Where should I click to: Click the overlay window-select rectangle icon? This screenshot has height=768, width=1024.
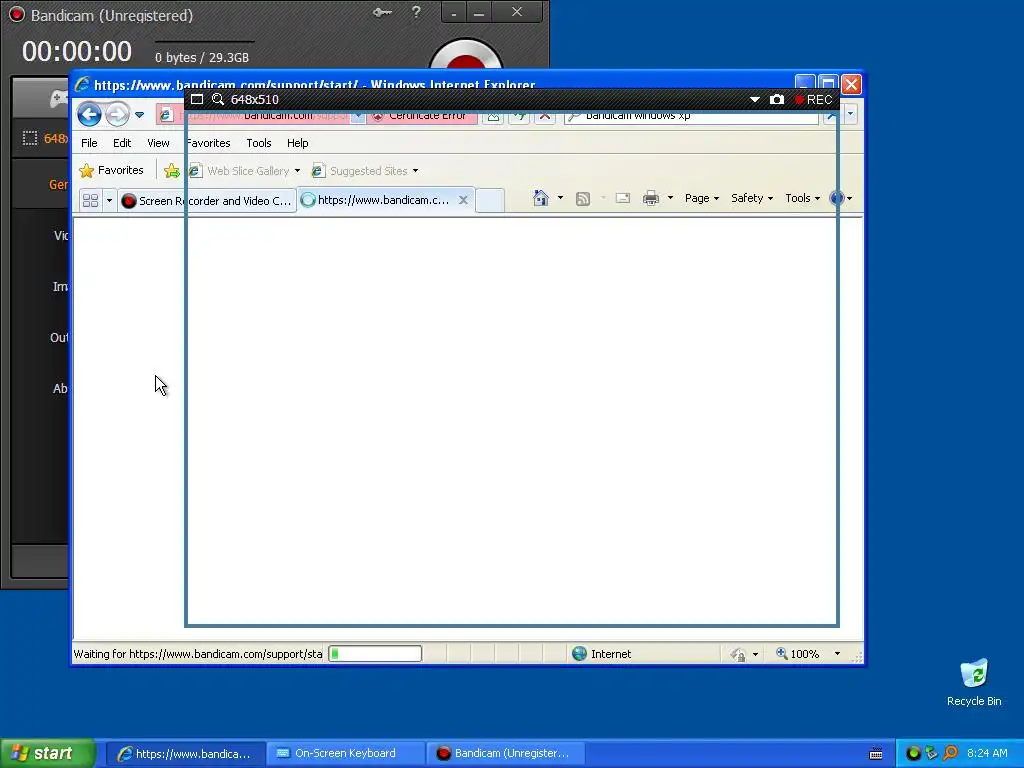click(197, 99)
